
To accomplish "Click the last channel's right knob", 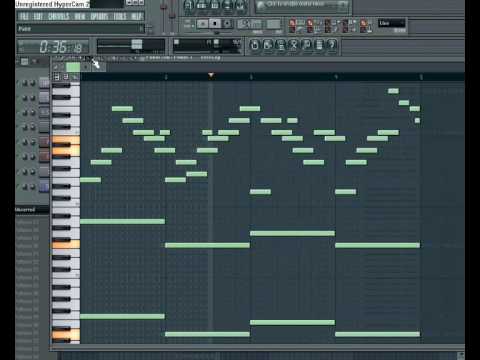I will (x=33, y=187).
